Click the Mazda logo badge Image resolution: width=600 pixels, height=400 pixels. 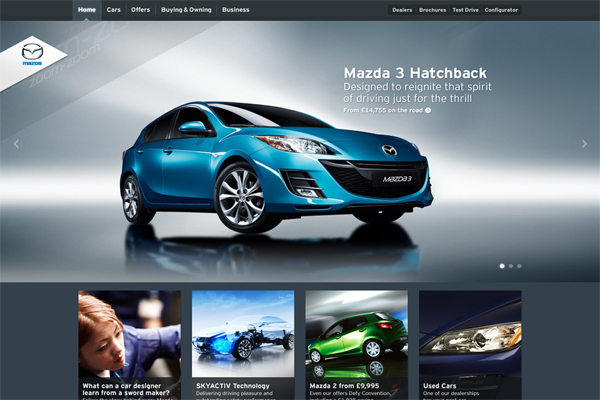(x=33, y=55)
